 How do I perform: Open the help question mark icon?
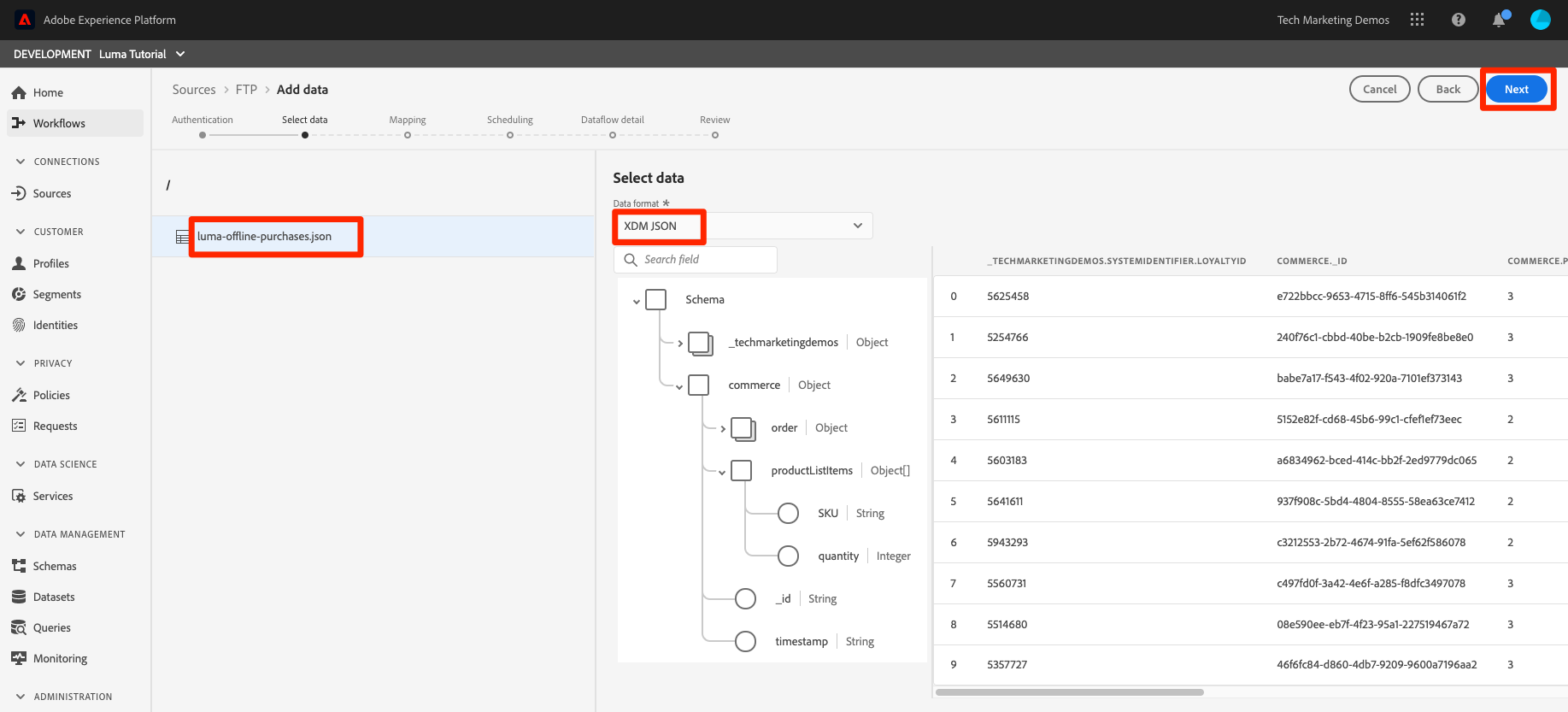[1459, 20]
